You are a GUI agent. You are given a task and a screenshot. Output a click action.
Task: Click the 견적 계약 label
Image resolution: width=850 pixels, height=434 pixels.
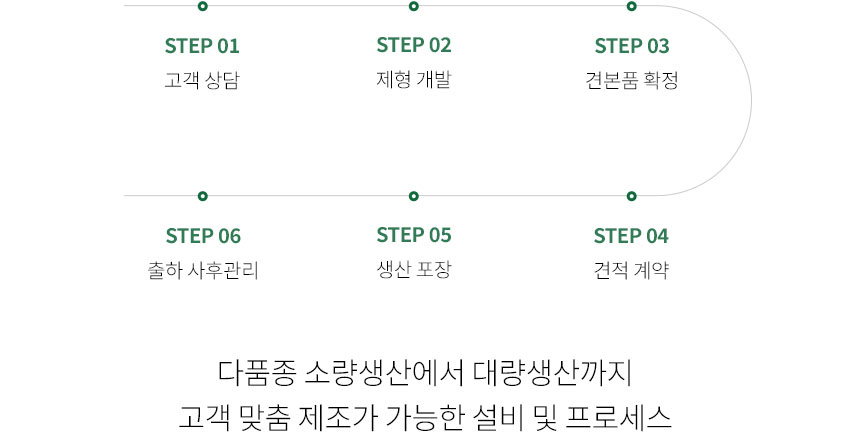pos(631,270)
